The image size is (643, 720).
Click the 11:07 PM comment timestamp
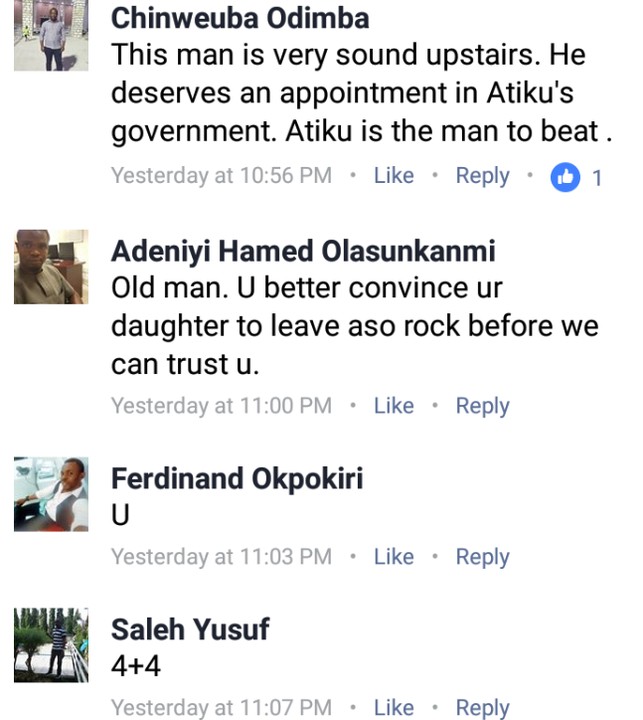tap(221, 708)
